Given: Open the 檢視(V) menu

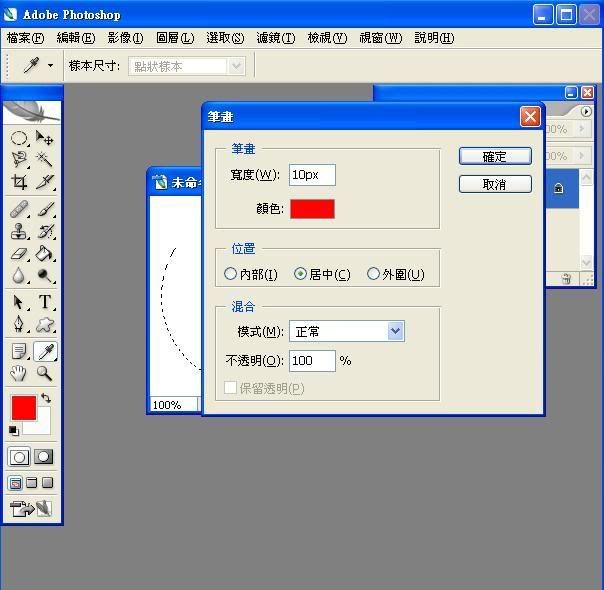Looking at the screenshot, I should pos(327,38).
